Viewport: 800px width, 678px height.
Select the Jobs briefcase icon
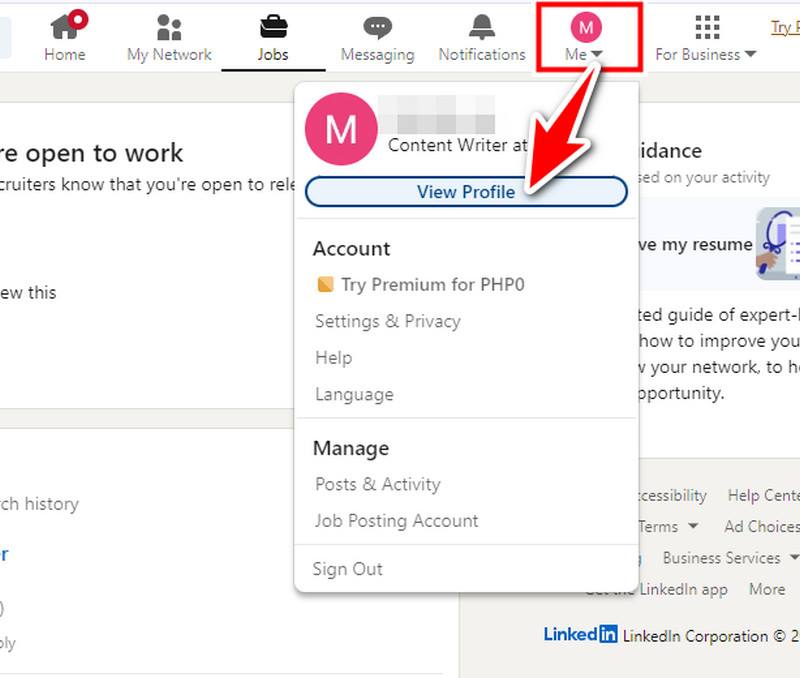coord(273,27)
